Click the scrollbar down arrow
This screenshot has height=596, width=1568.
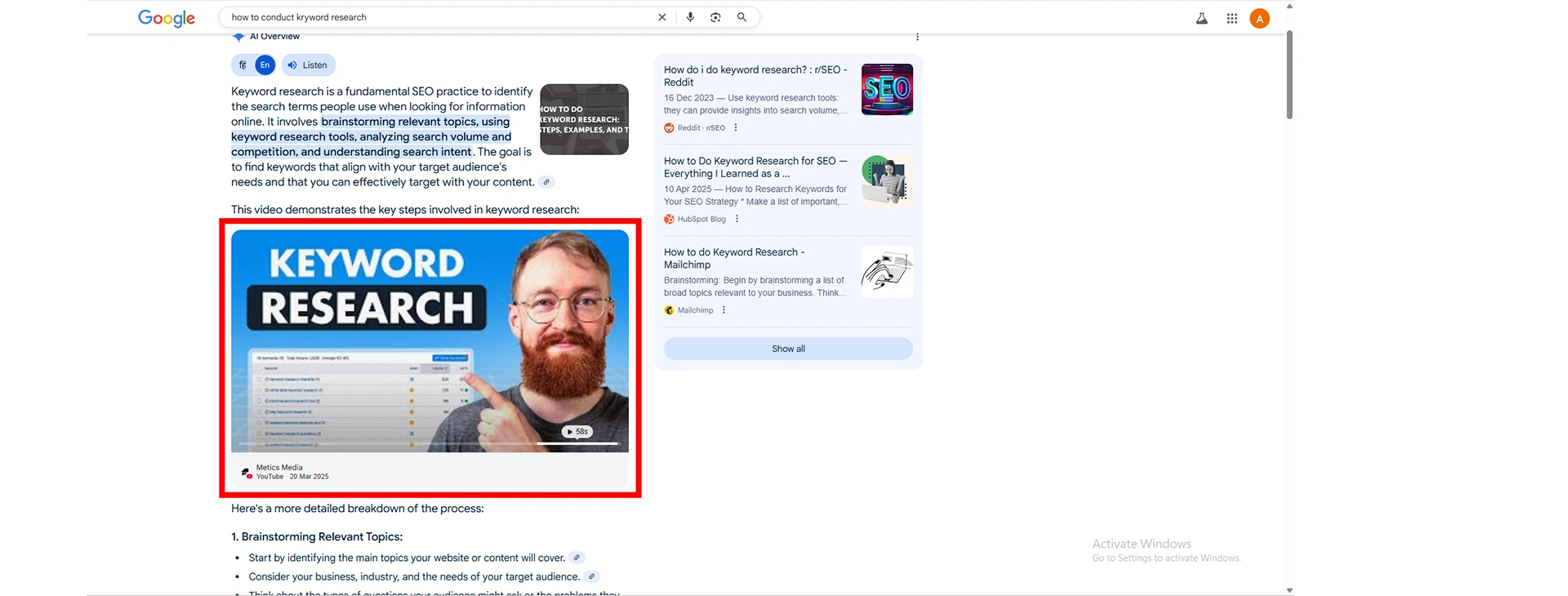click(x=1290, y=590)
